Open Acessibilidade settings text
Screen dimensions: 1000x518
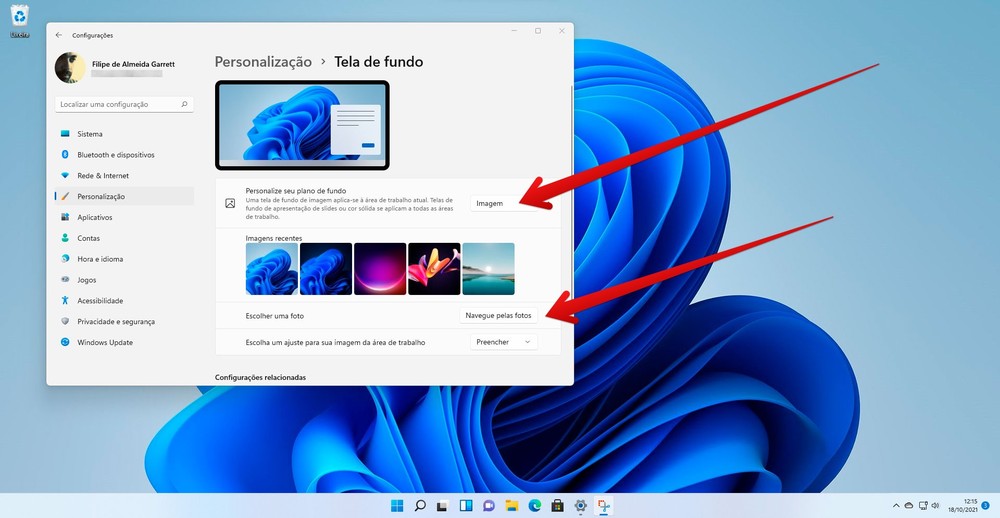pyautogui.click(x=100, y=300)
